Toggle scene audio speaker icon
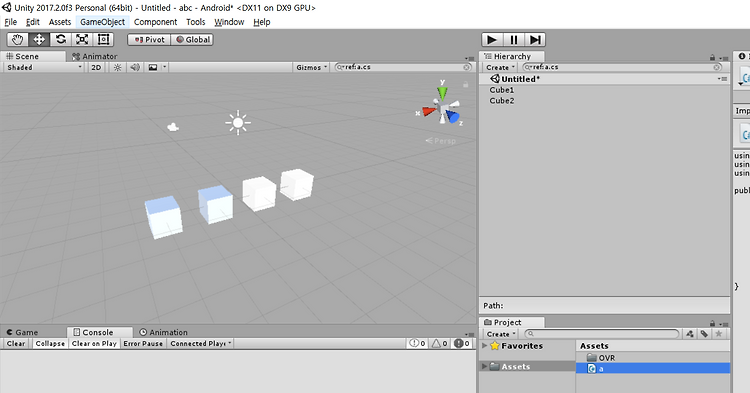The image size is (750, 393). (x=135, y=67)
